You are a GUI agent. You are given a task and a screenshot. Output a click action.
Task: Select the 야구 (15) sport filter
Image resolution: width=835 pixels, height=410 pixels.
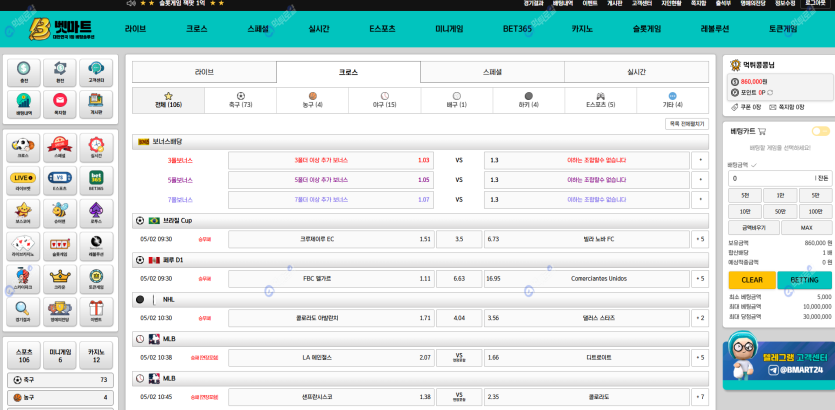tap(384, 100)
